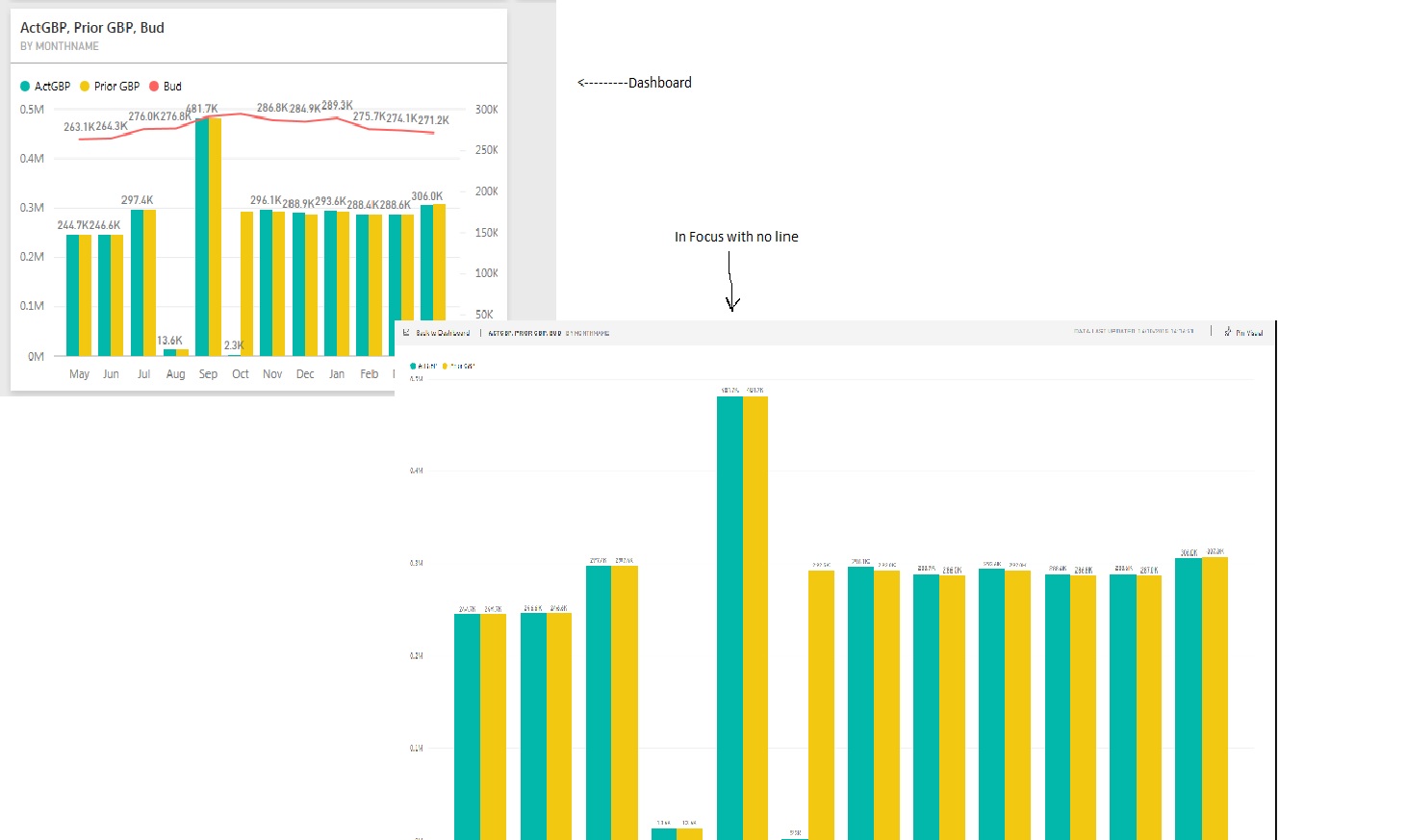
Task: Click the Sep month label
Action: pyautogui.click(x=208, y=374)
